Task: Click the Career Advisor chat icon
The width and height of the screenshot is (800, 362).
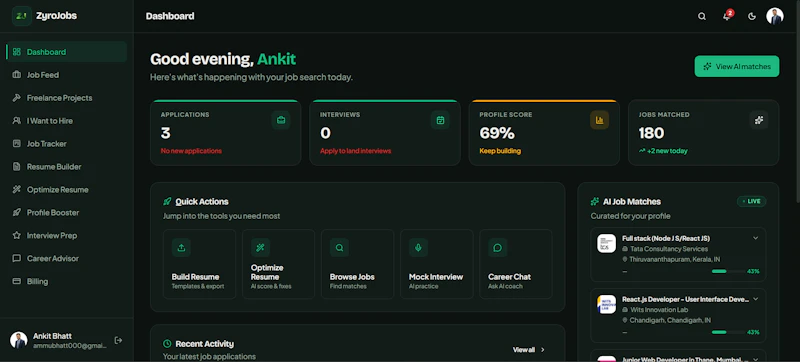Action: [x=17, y=258]
